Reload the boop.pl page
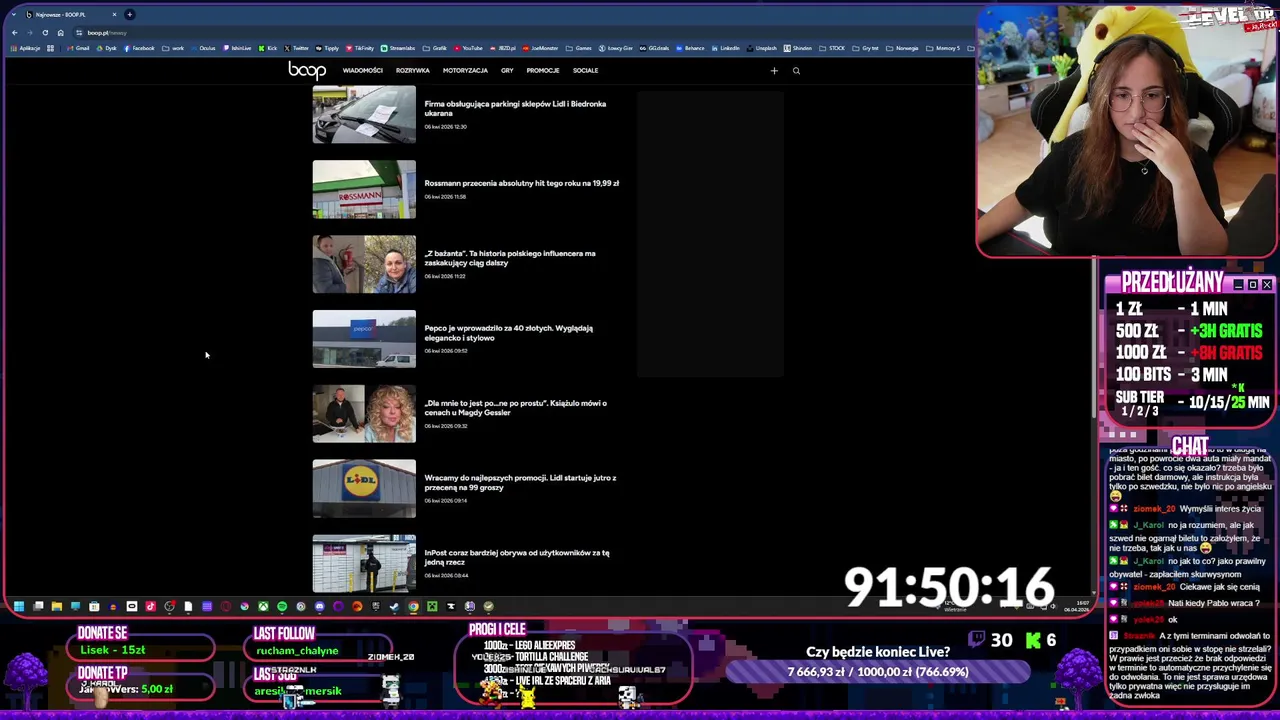Screen dimensions: 1280x720 point(45,33)
